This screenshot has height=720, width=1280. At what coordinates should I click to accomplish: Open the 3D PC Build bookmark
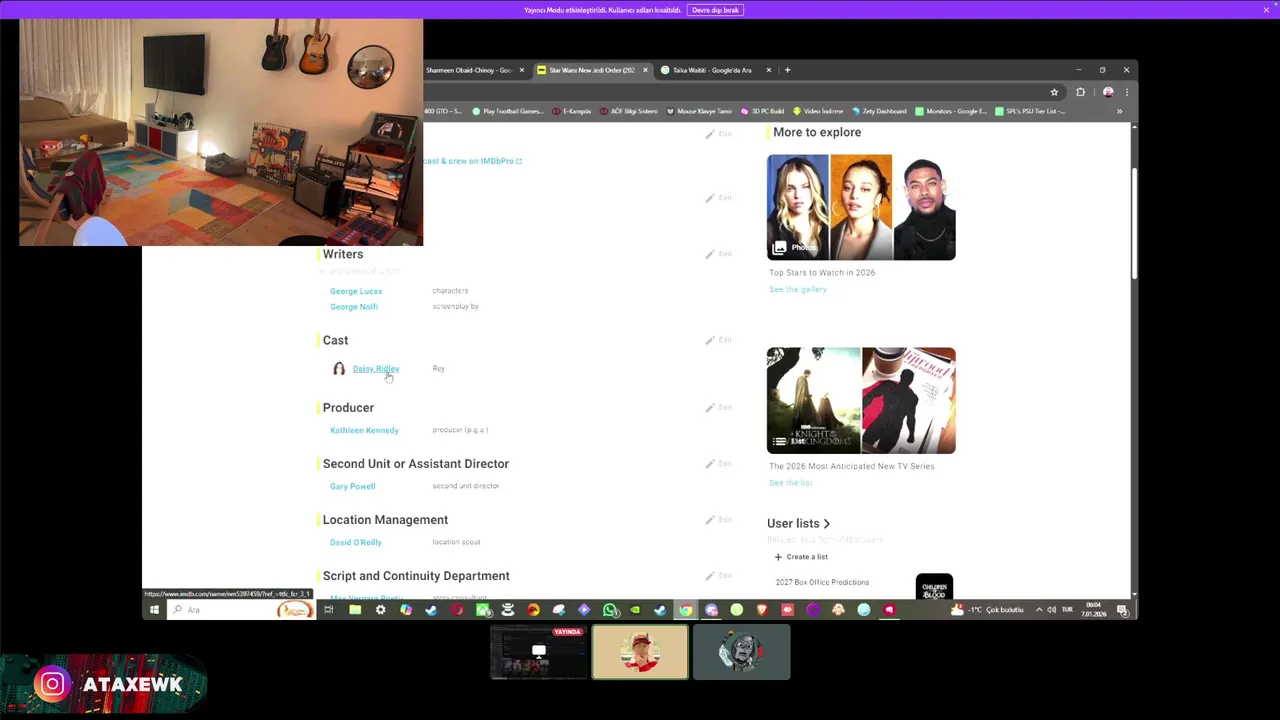tap(762, 111)
